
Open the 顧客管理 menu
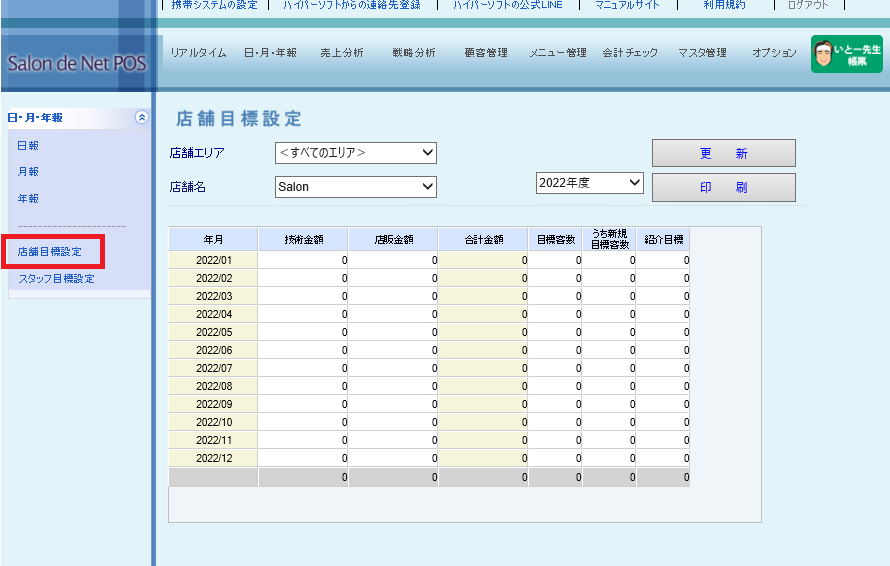click(486, 53)
